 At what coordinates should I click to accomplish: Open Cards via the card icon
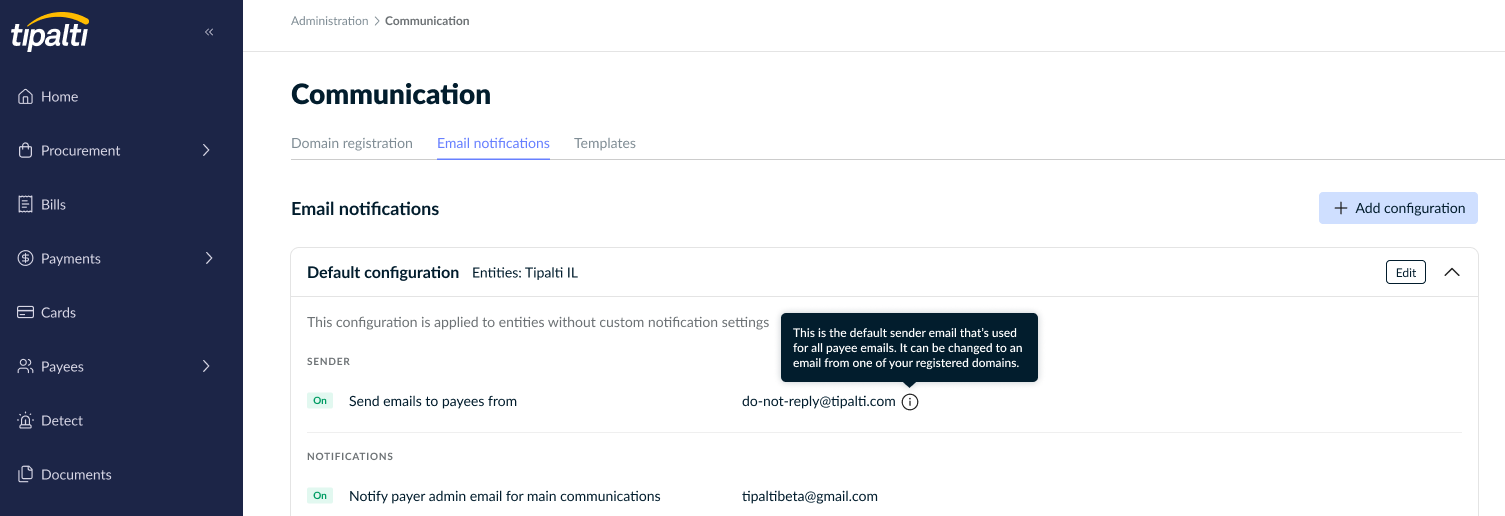pyautogui.click(x=26, y=312)
